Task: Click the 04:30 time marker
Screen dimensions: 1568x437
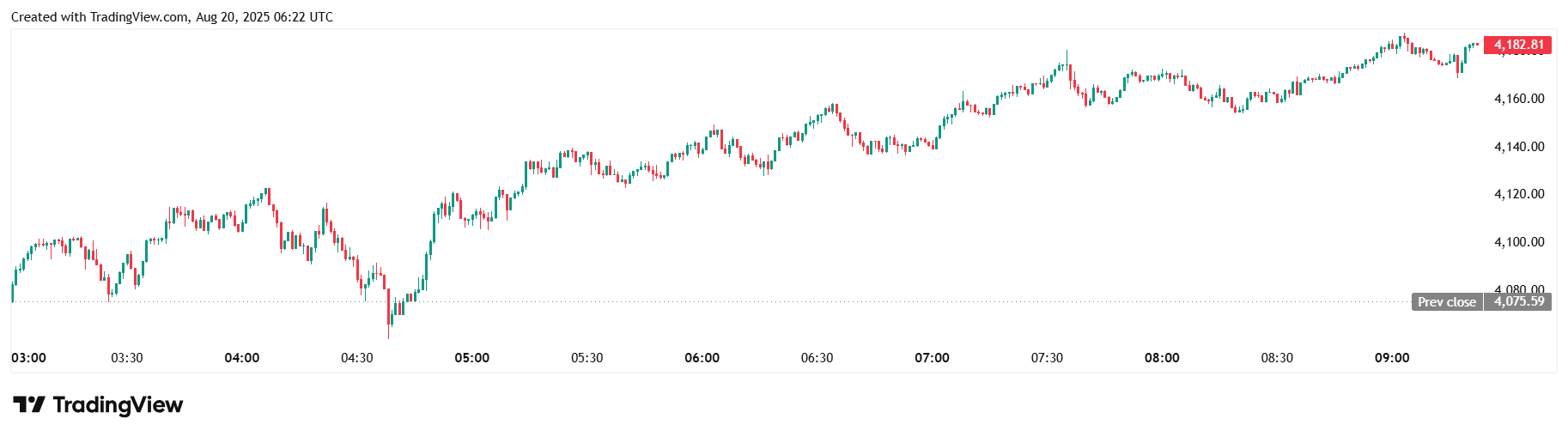Action: 357,358
